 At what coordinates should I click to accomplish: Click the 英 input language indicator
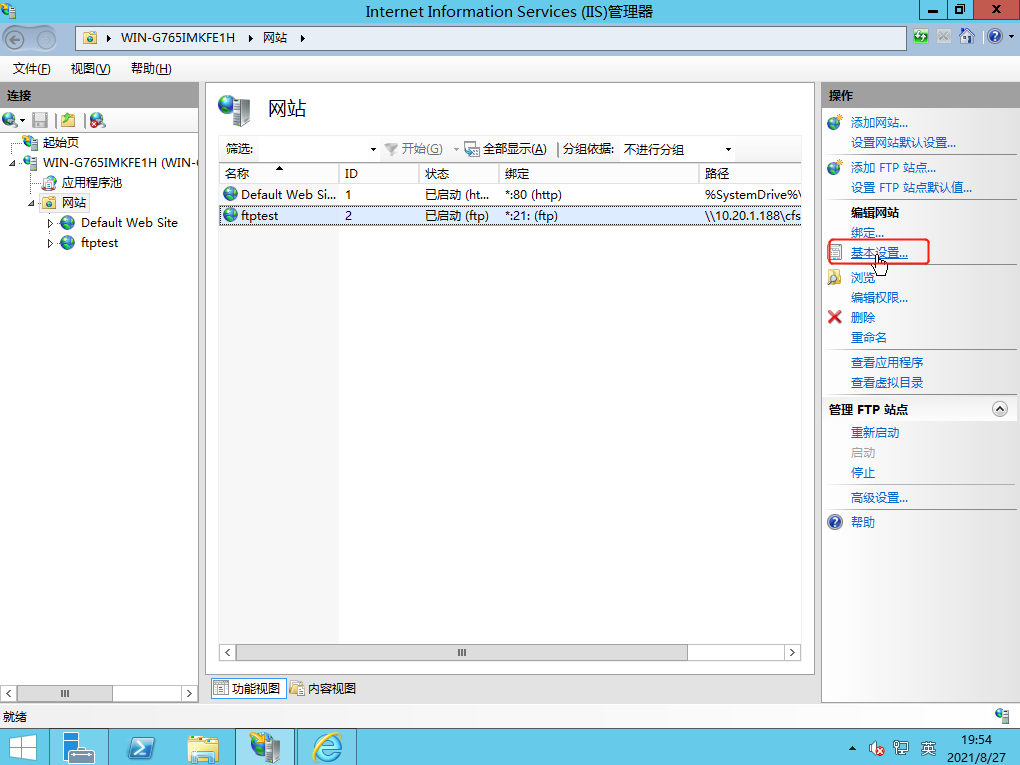point(928,749)
